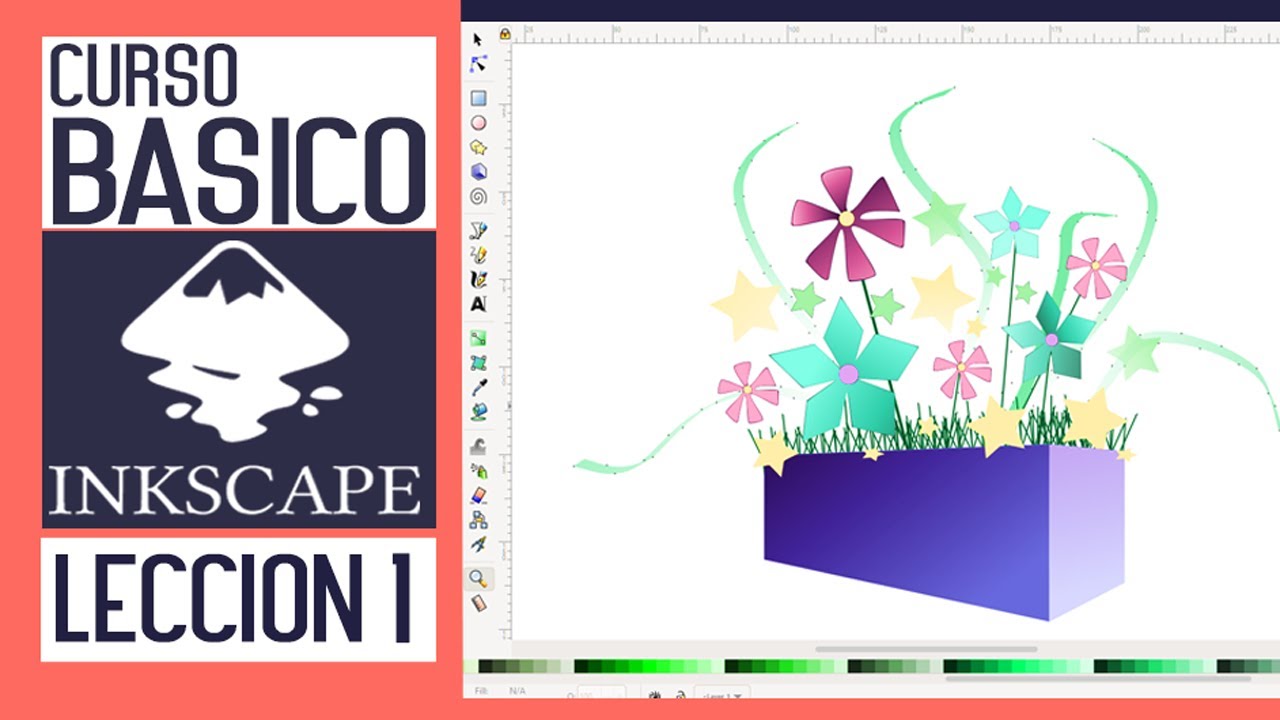
Task: Choose the Eraser tool
Action: point(478,495)
